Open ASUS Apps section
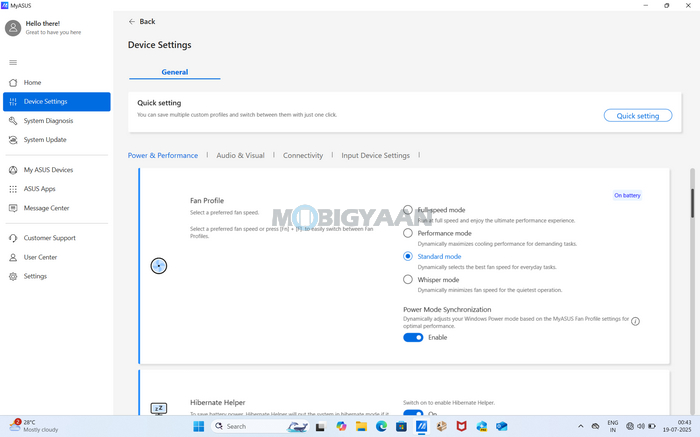 [57, 189]
